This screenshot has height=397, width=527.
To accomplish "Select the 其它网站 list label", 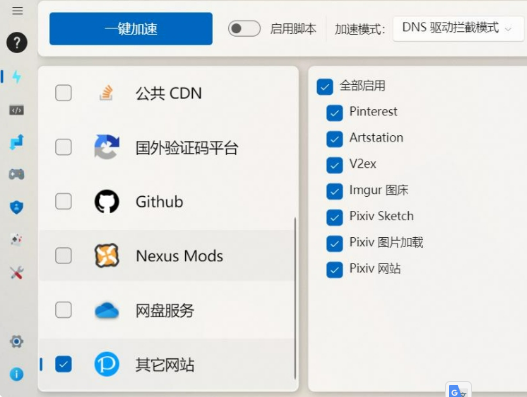I will tap(165, 365).
